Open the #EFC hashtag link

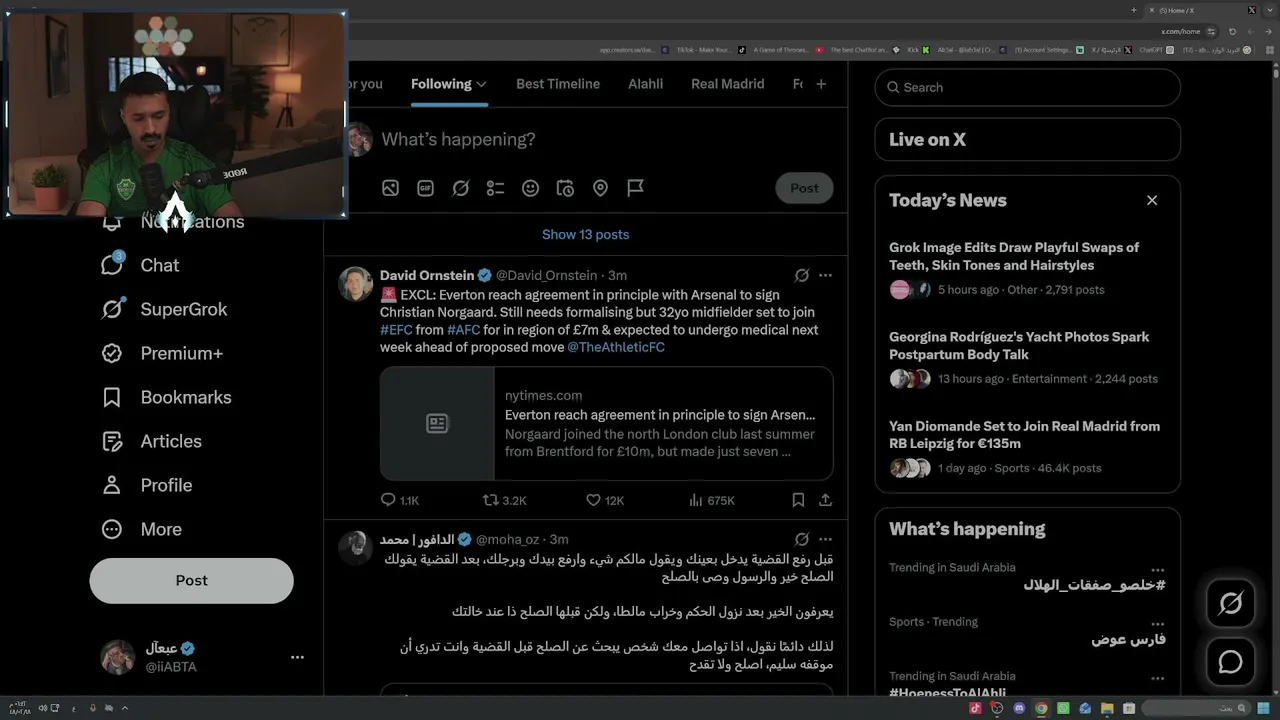click(x=396, y=330)
